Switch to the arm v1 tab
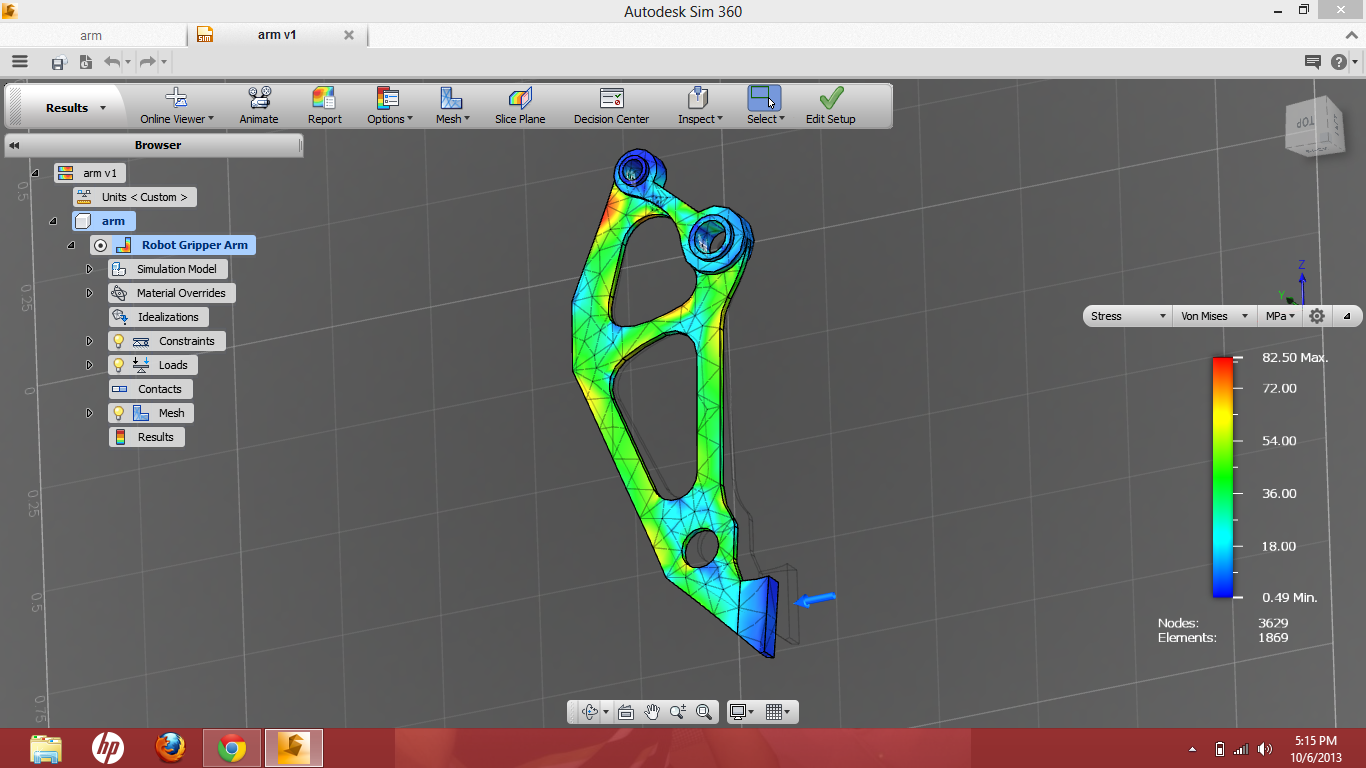Screen dimensions: 1366x768 pyautogui.click(x=277, y=35)
